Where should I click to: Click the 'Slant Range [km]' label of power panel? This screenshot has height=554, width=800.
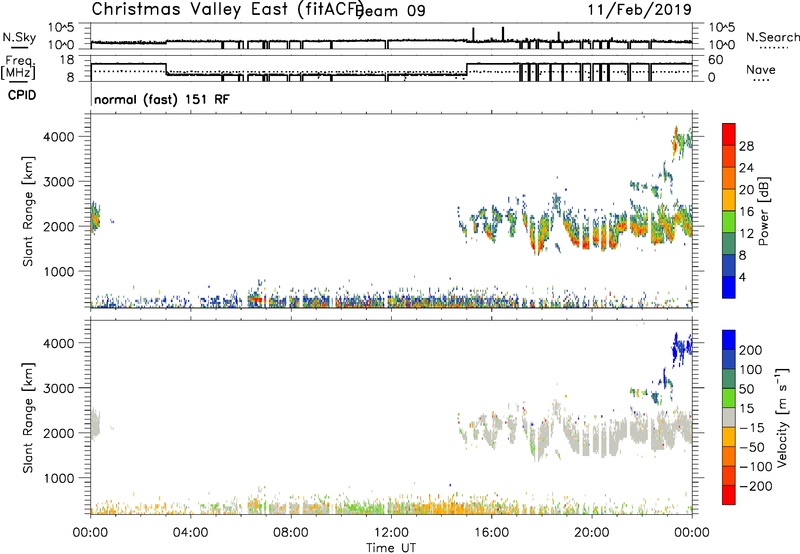point(27,211)
